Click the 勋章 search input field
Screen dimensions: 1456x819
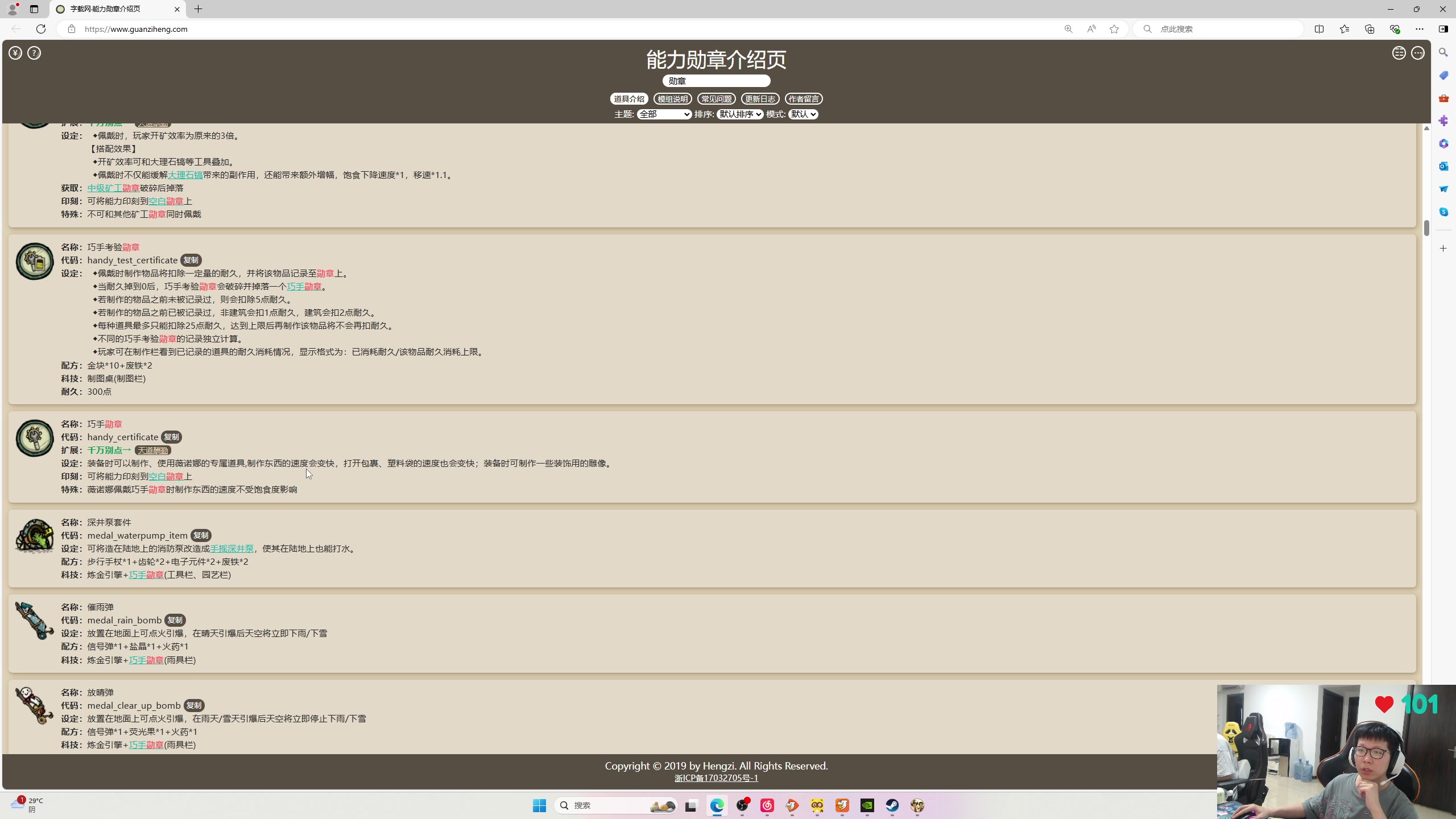click(716, 81)
